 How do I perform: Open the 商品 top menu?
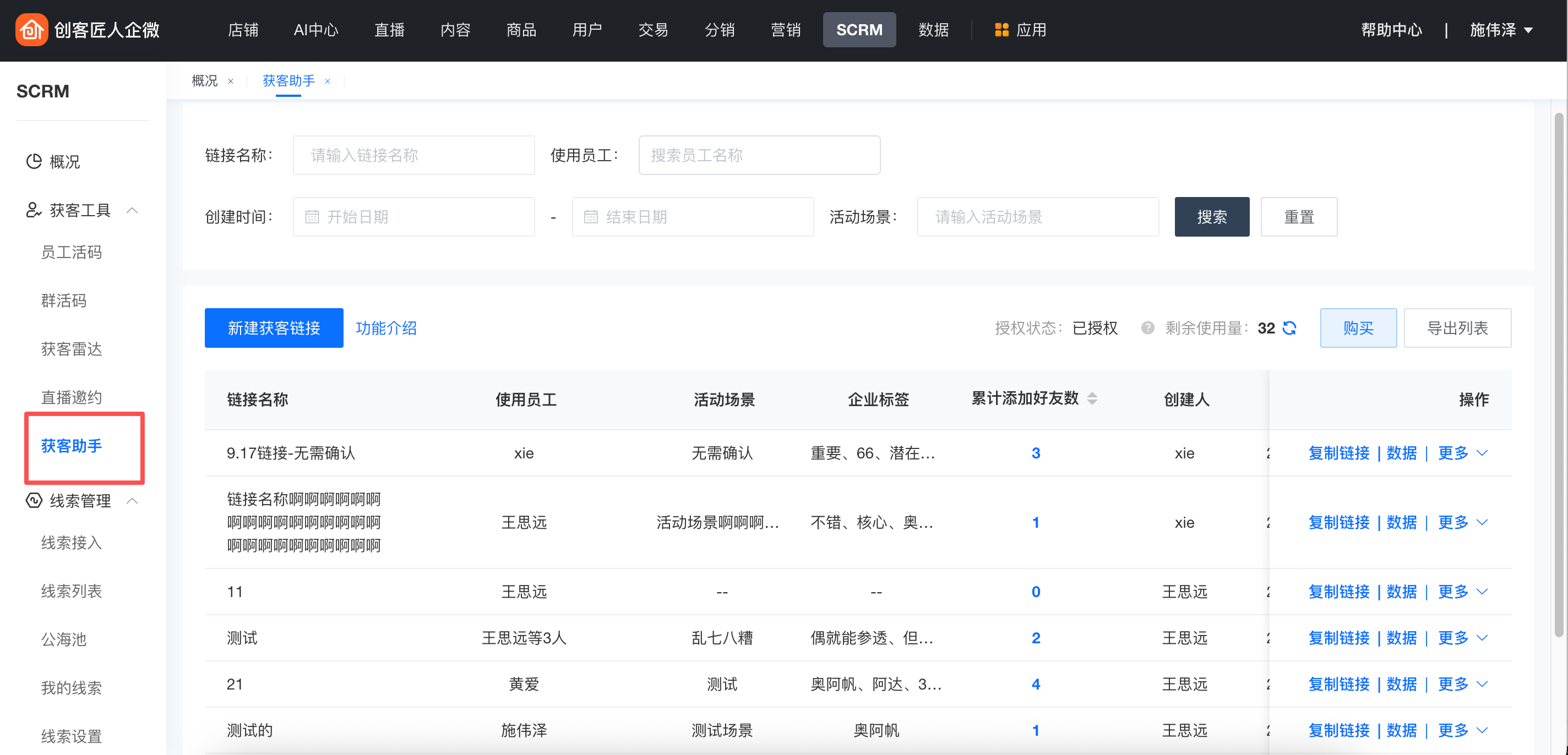pyautogui.click(x=521, y=30)
